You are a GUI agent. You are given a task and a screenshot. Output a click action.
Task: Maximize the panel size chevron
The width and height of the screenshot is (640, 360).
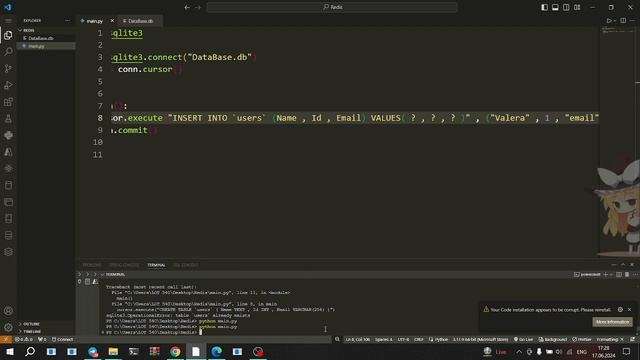coord(623,264)
